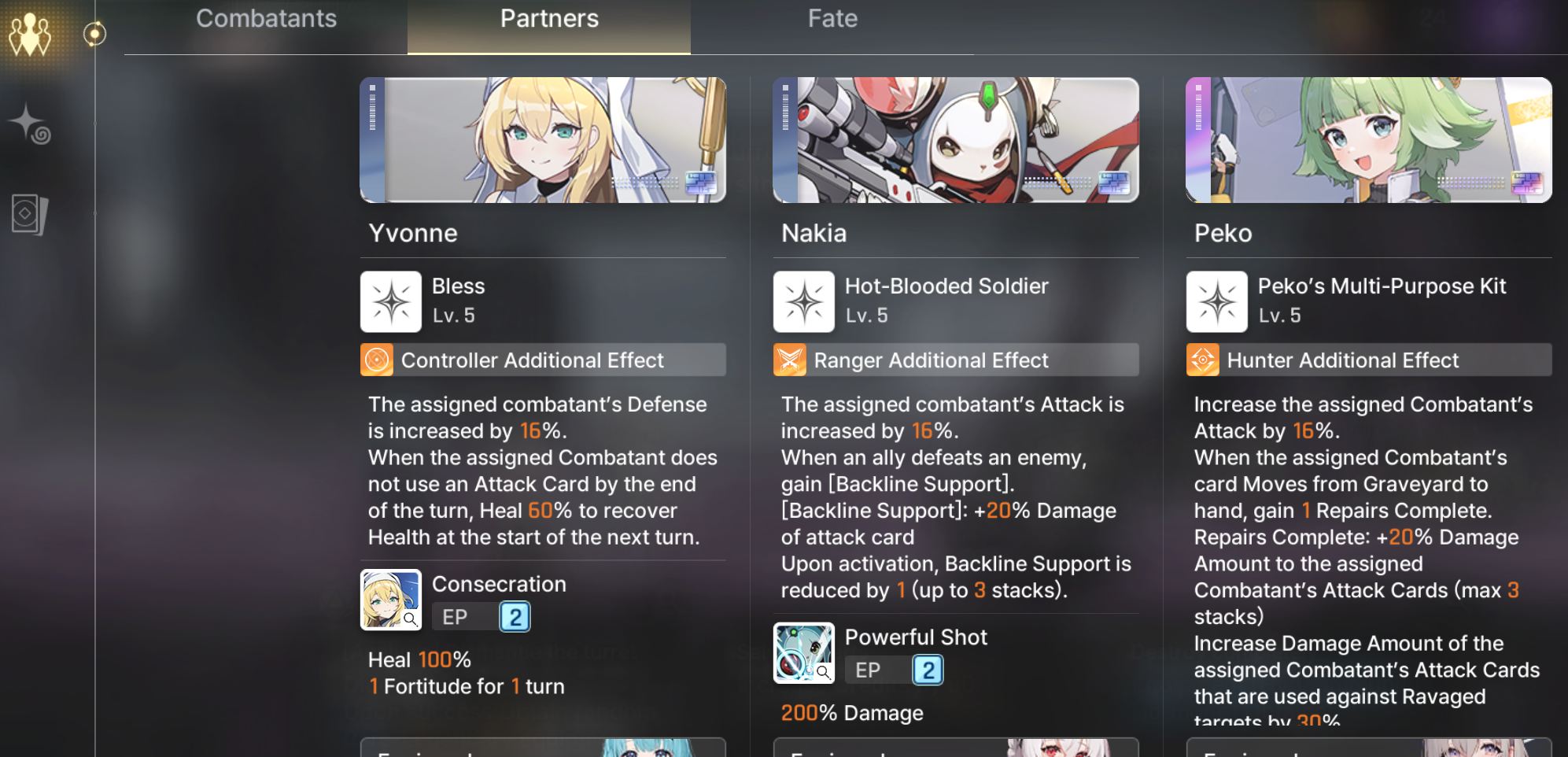The height and width of the screenshot is (757, 1568).
Task: Click the Controller Additional Effect class icon
Action: (377, 360)
